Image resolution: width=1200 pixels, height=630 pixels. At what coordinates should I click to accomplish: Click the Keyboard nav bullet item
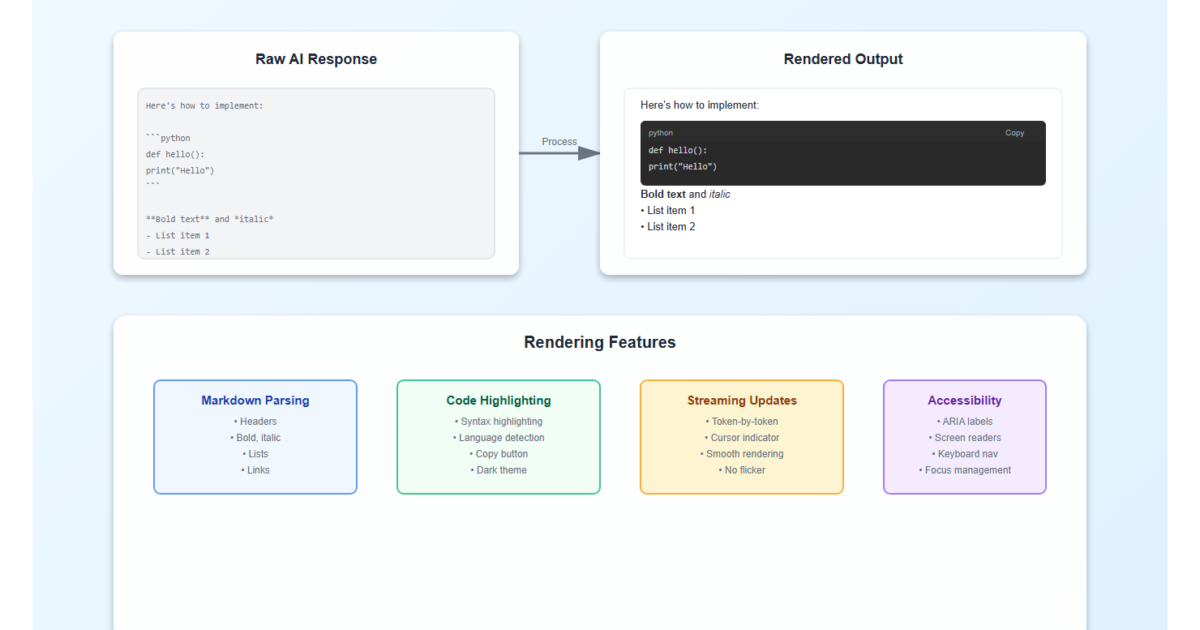point(965,454)
